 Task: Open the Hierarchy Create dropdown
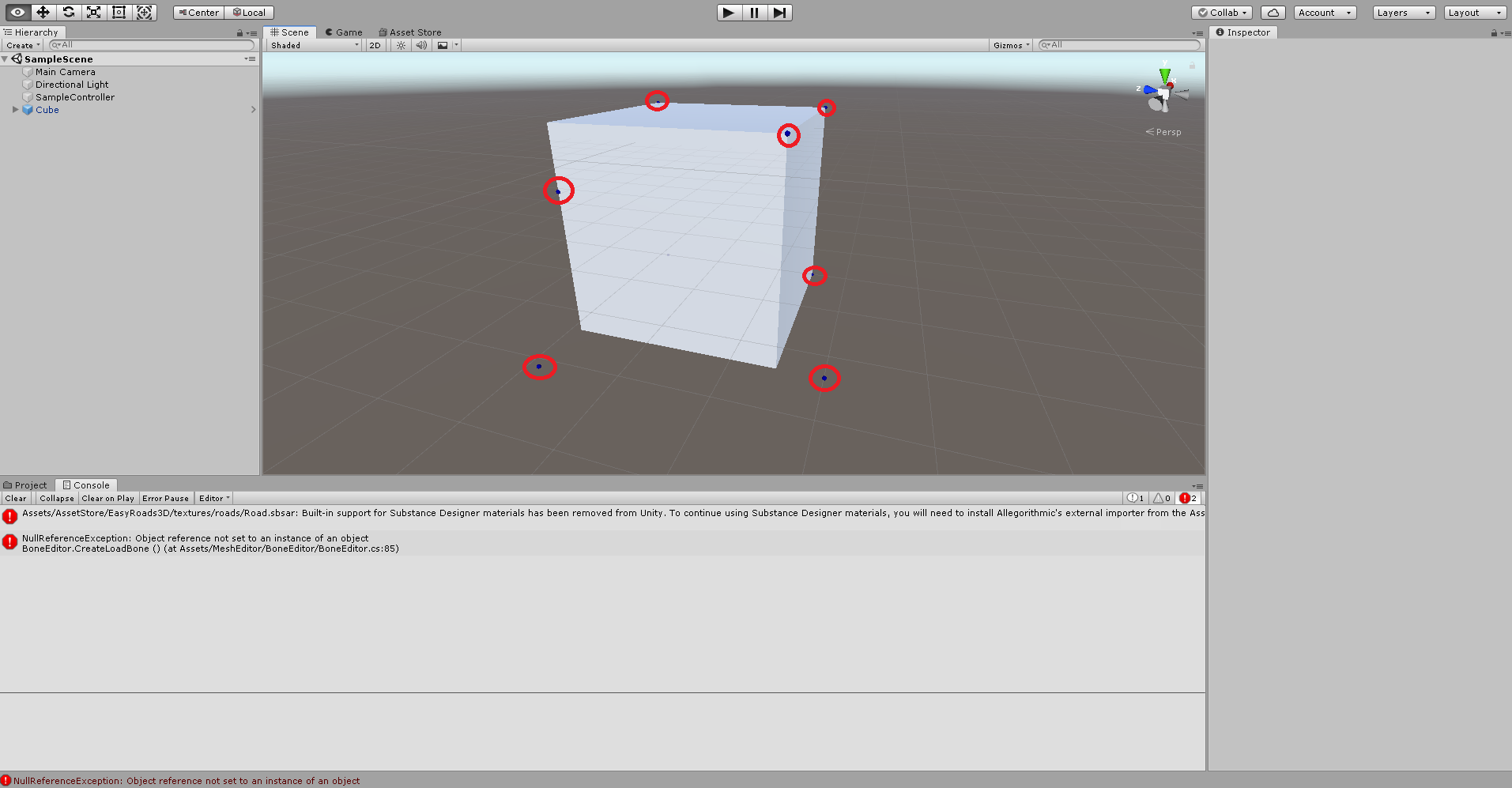tap(23, 45)
